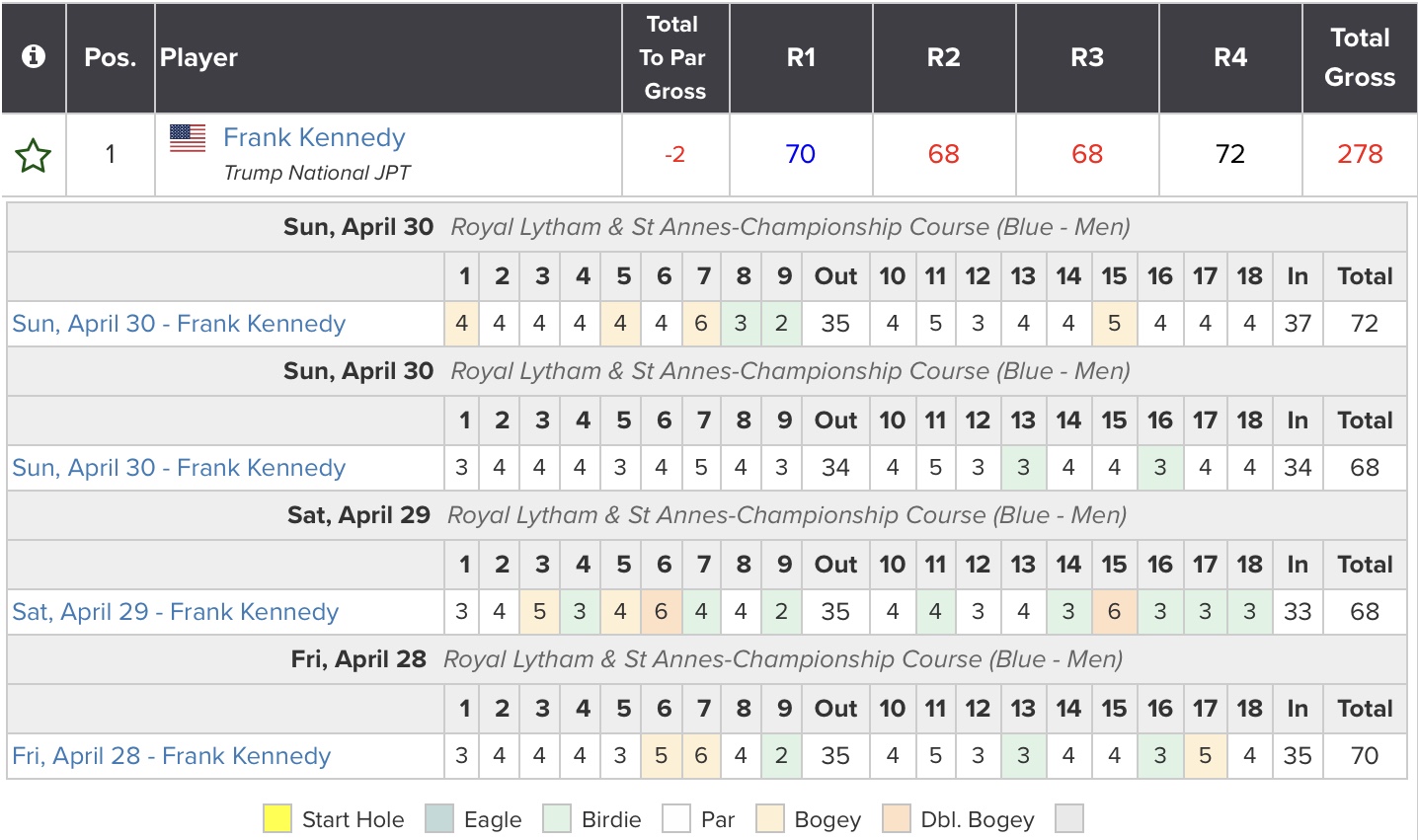Click the Dbl. Bogey legend swatch

(896, 819)
